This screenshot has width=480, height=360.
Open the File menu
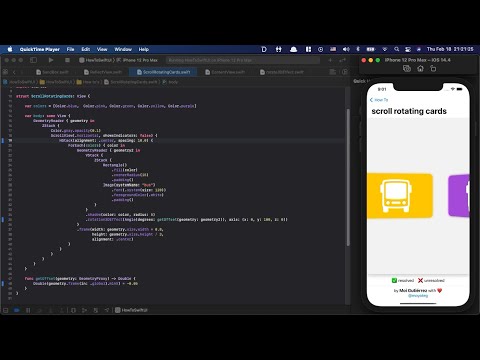(70, 49)
